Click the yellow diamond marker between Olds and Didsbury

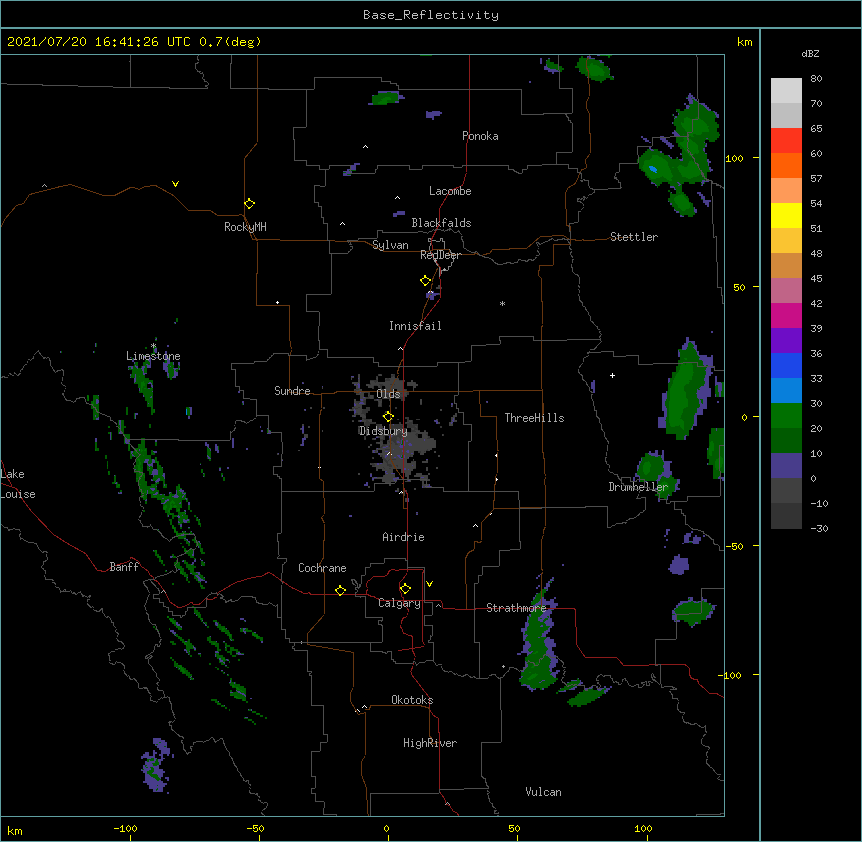coord(388,417)
